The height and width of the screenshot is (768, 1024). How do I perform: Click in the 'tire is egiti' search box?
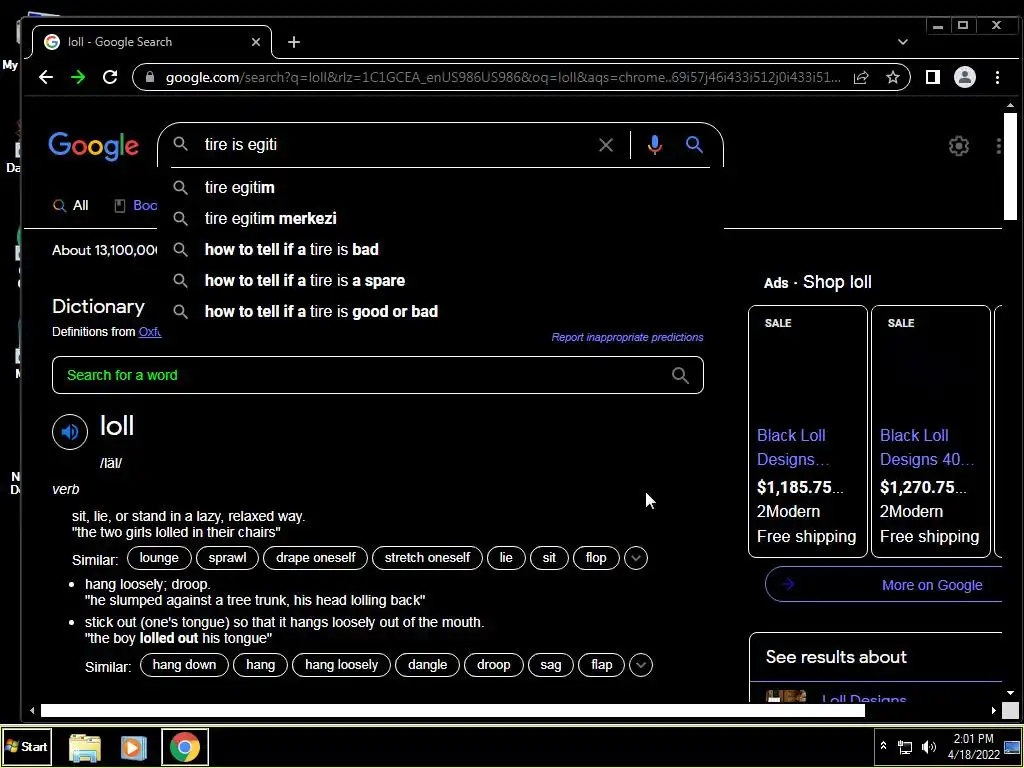point(392,144)
